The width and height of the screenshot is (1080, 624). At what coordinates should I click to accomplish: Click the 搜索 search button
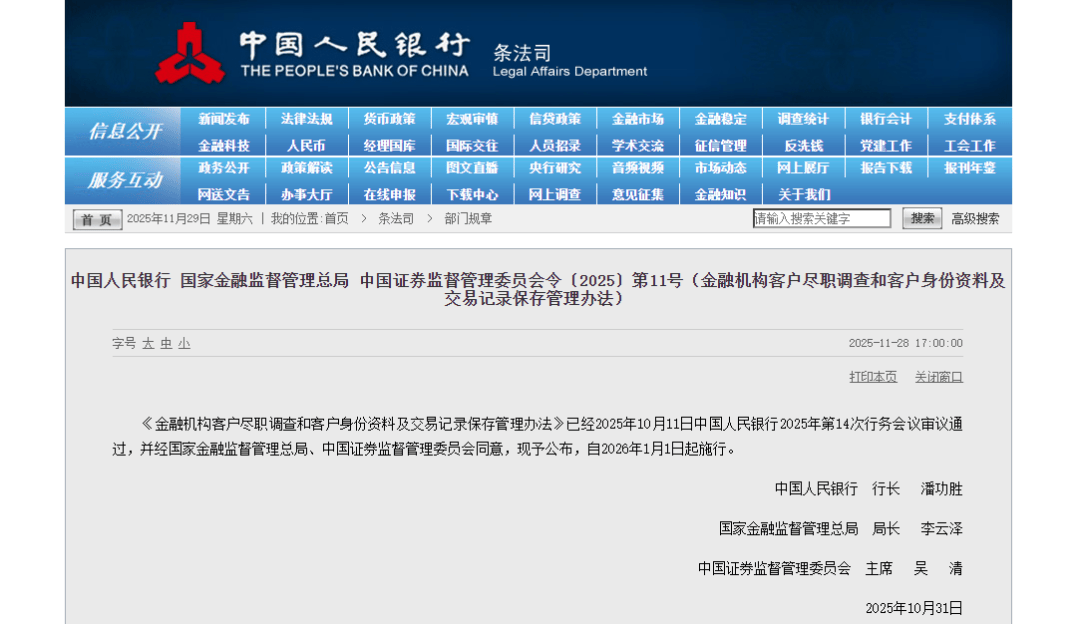(x=922, y=218)
